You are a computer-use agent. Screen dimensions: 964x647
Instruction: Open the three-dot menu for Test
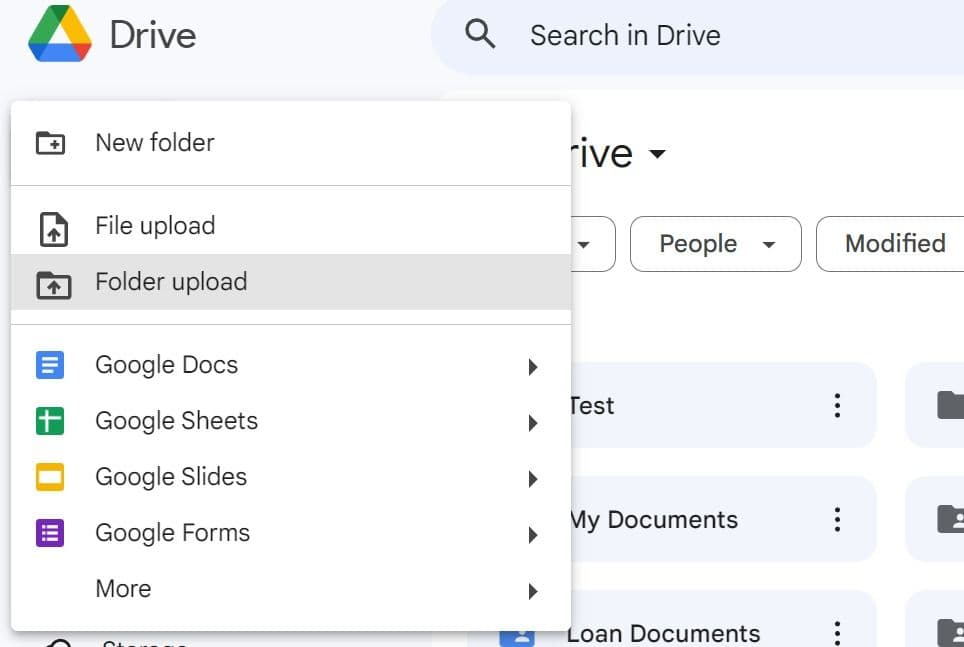click(837, 405)
